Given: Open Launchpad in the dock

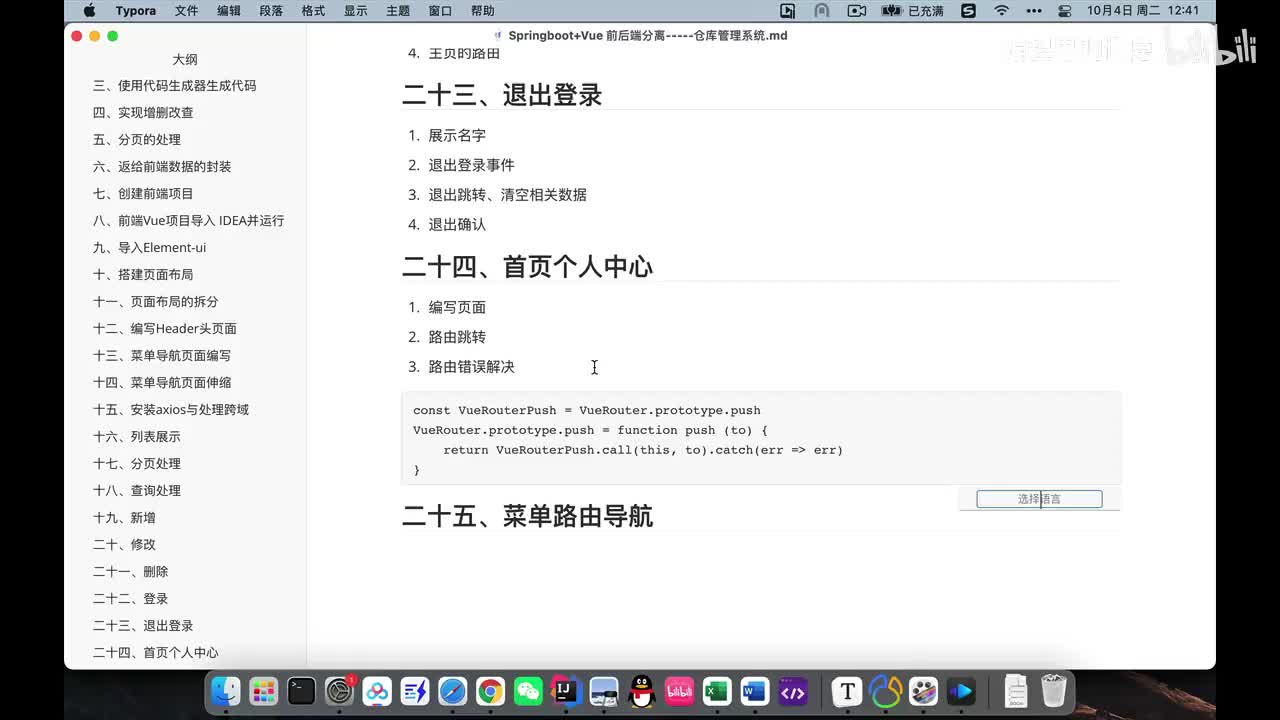Looking at the screenshot, I should tap(264, 691).
